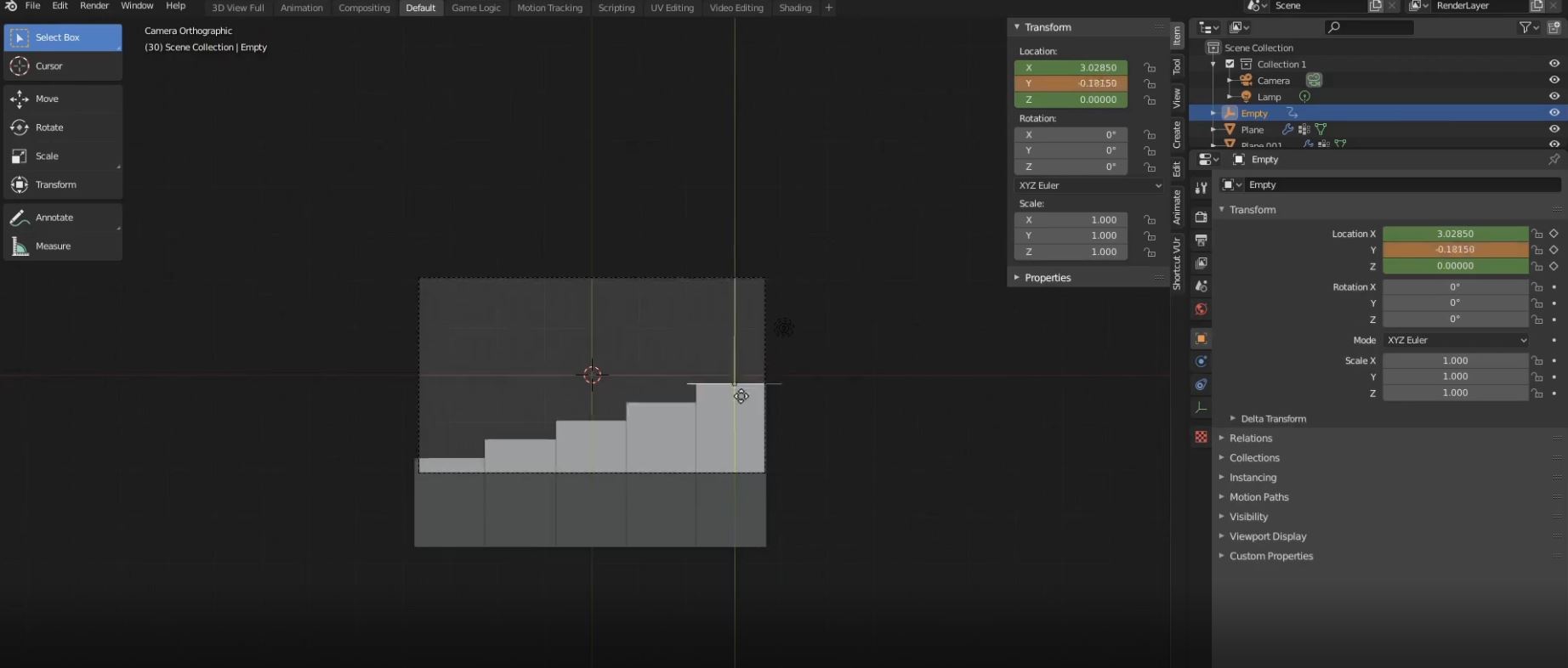Click the Select Box tool
The height and width of the screenshot is (668, 1568).
click(63, 37)
